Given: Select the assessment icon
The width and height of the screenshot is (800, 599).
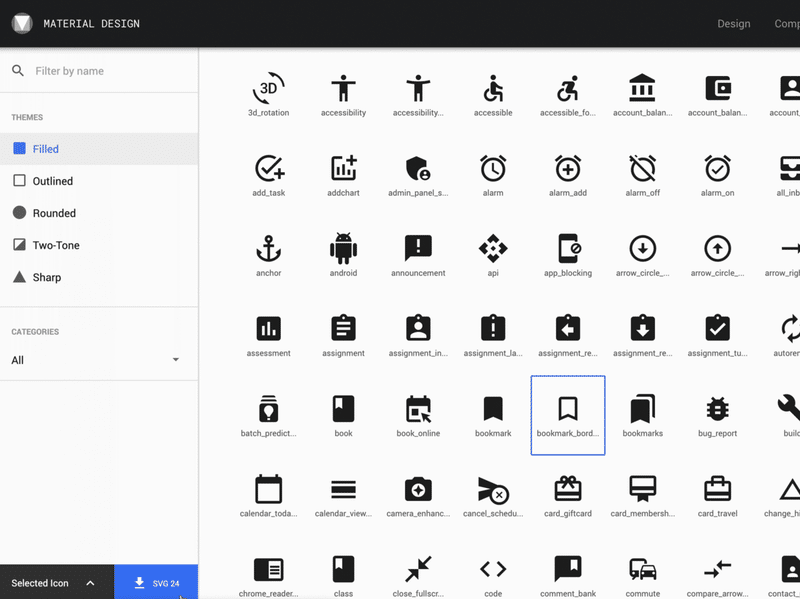Looking at the screenshot, I should click(x=268, y=329).
